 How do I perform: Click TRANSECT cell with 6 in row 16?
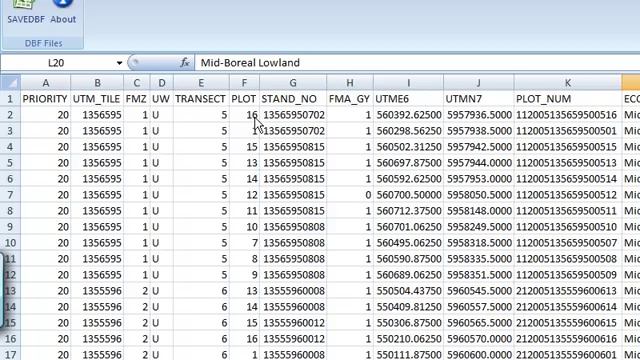201,339
